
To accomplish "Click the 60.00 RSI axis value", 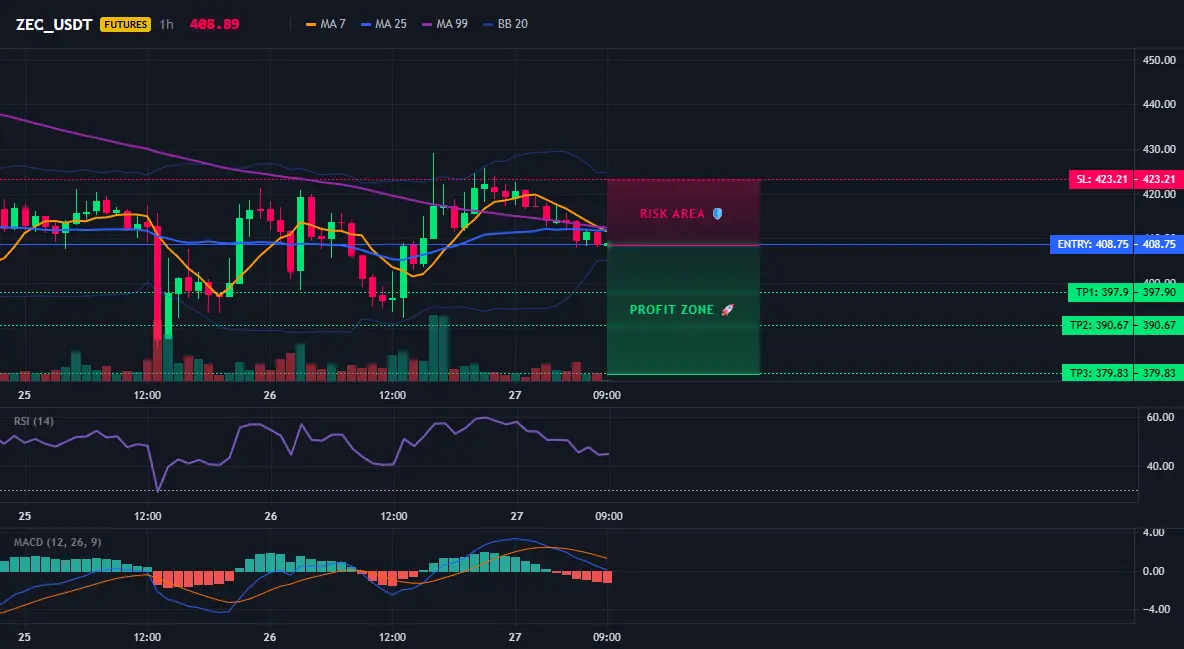I will click(x=1159, y=417).
